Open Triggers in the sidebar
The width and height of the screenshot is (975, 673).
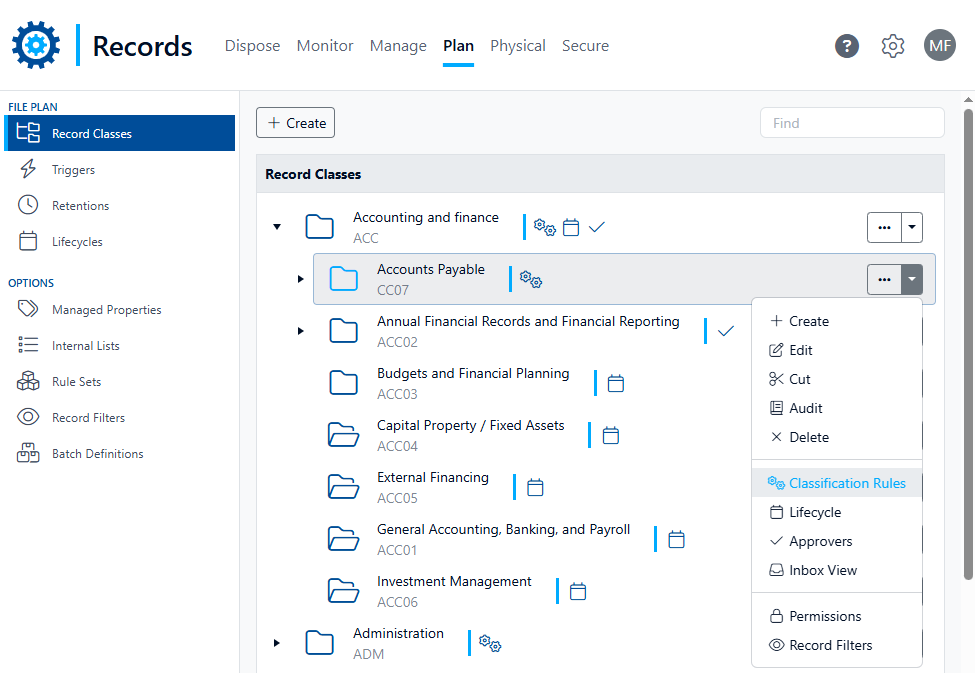tap(73, 170)
